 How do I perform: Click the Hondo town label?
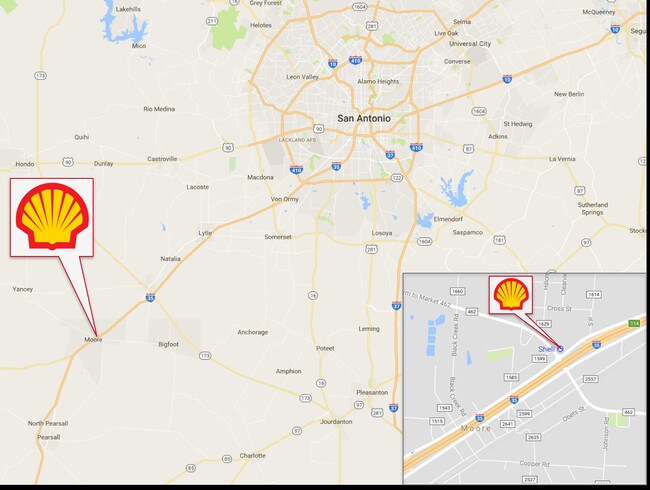[24, 164]
